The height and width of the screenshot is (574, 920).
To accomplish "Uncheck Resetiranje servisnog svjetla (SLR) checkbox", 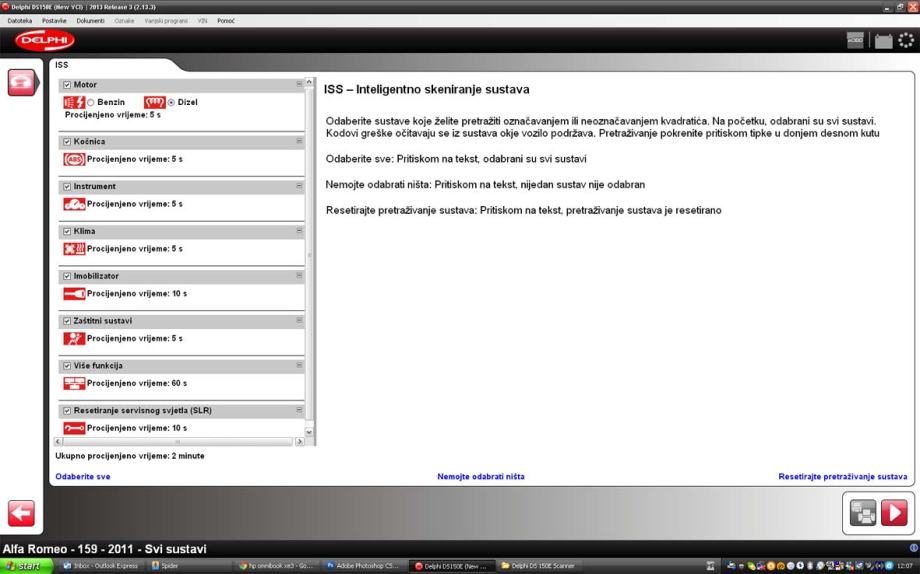I will click(67, 411).
